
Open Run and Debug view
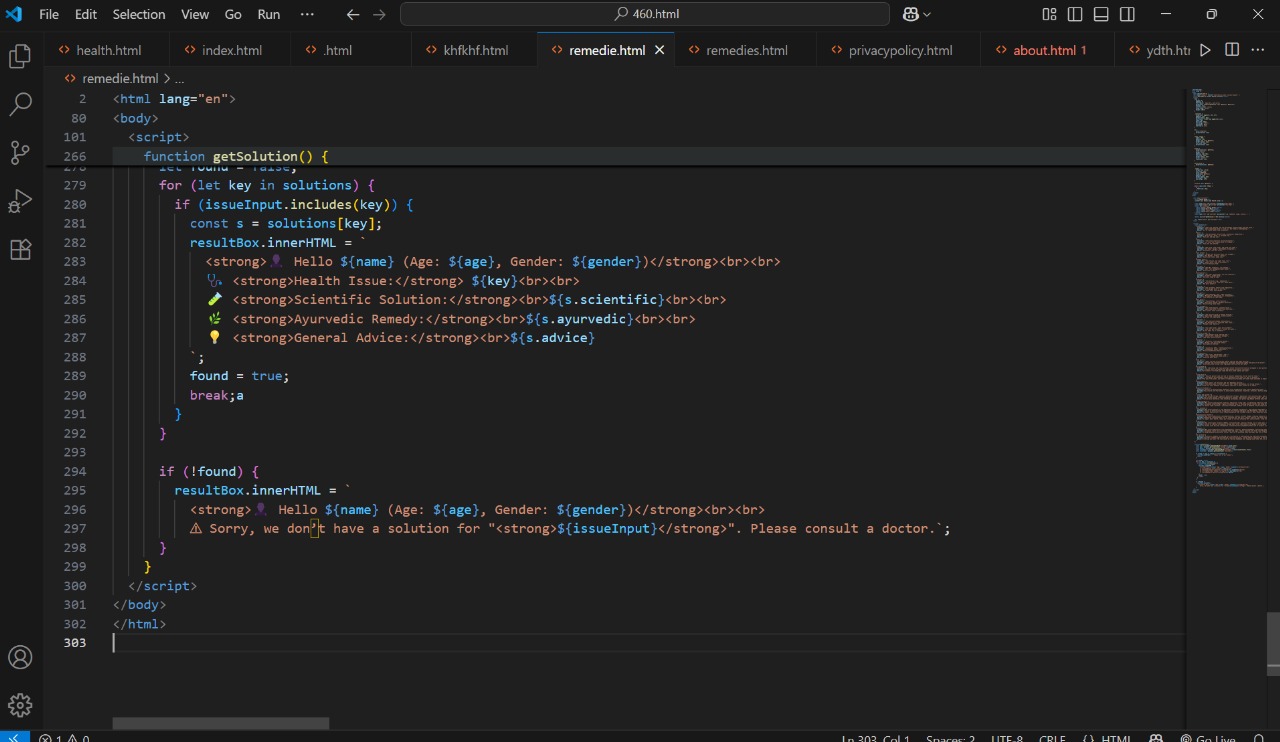[20, 201]
